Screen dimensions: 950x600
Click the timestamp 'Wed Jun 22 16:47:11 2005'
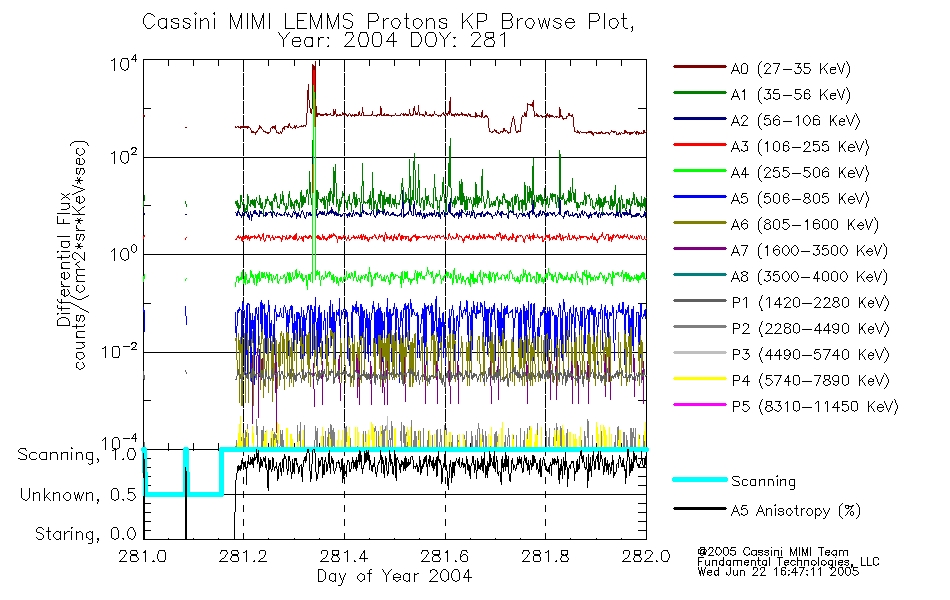[x=778, y=572]
